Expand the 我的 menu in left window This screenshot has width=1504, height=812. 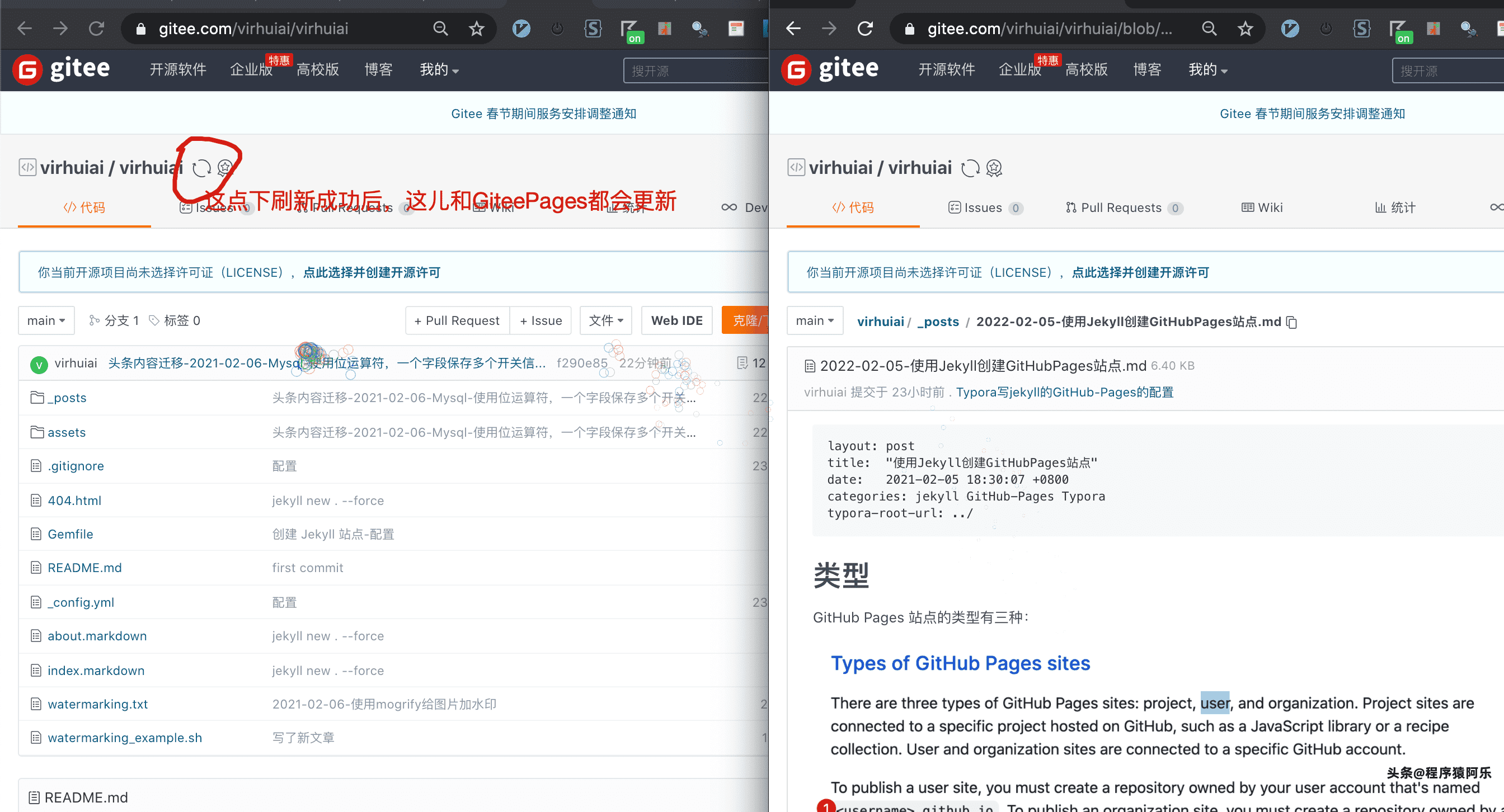tap(439, 69)
